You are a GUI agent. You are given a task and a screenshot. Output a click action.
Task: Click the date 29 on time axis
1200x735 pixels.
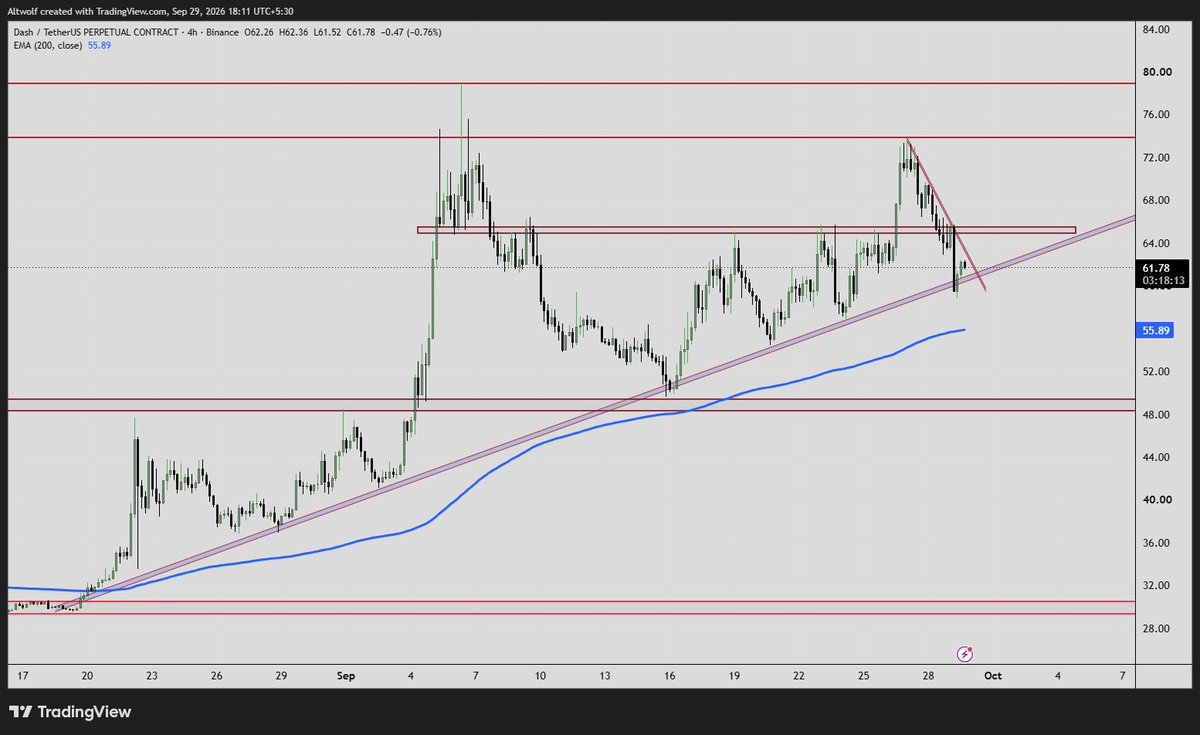point(281,676)
